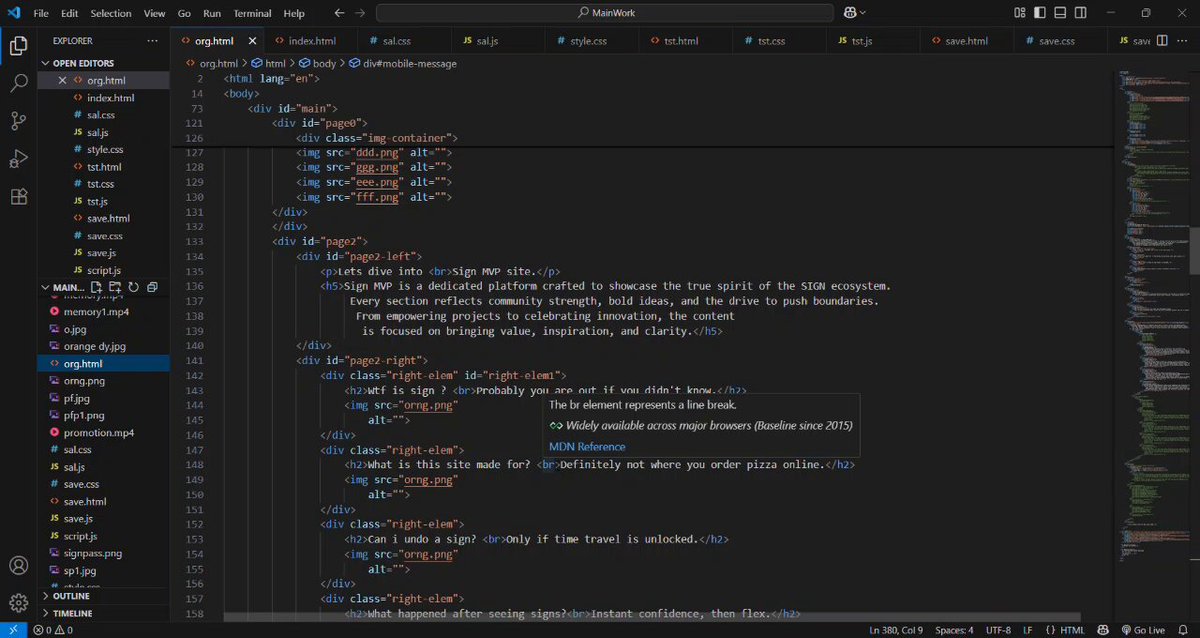The image size is (1200, 638).
Task: Click the VS Code logo in the title bar
Action: click(x=13, y=13)
